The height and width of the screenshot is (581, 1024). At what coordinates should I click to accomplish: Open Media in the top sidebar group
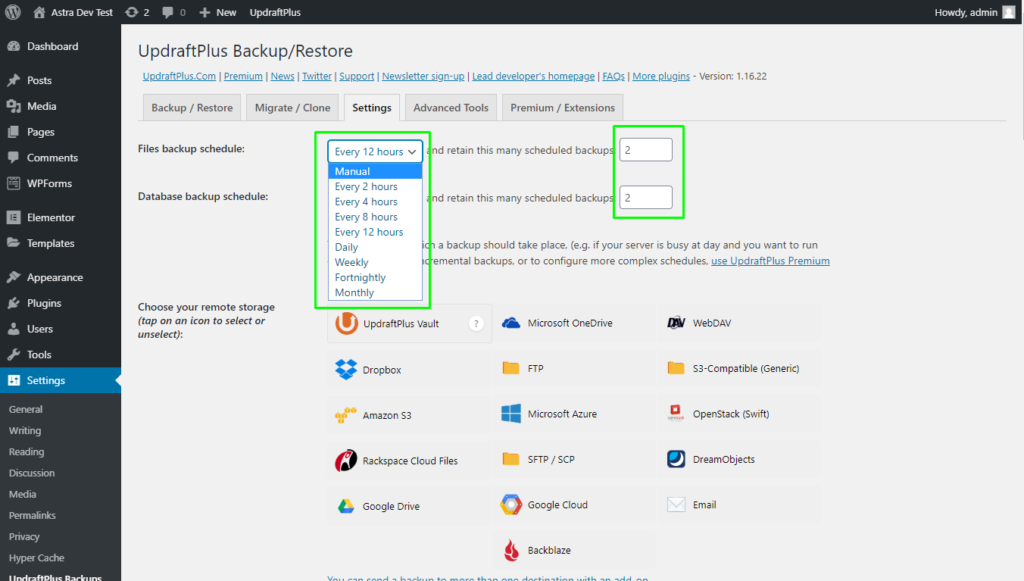(41, 106)
